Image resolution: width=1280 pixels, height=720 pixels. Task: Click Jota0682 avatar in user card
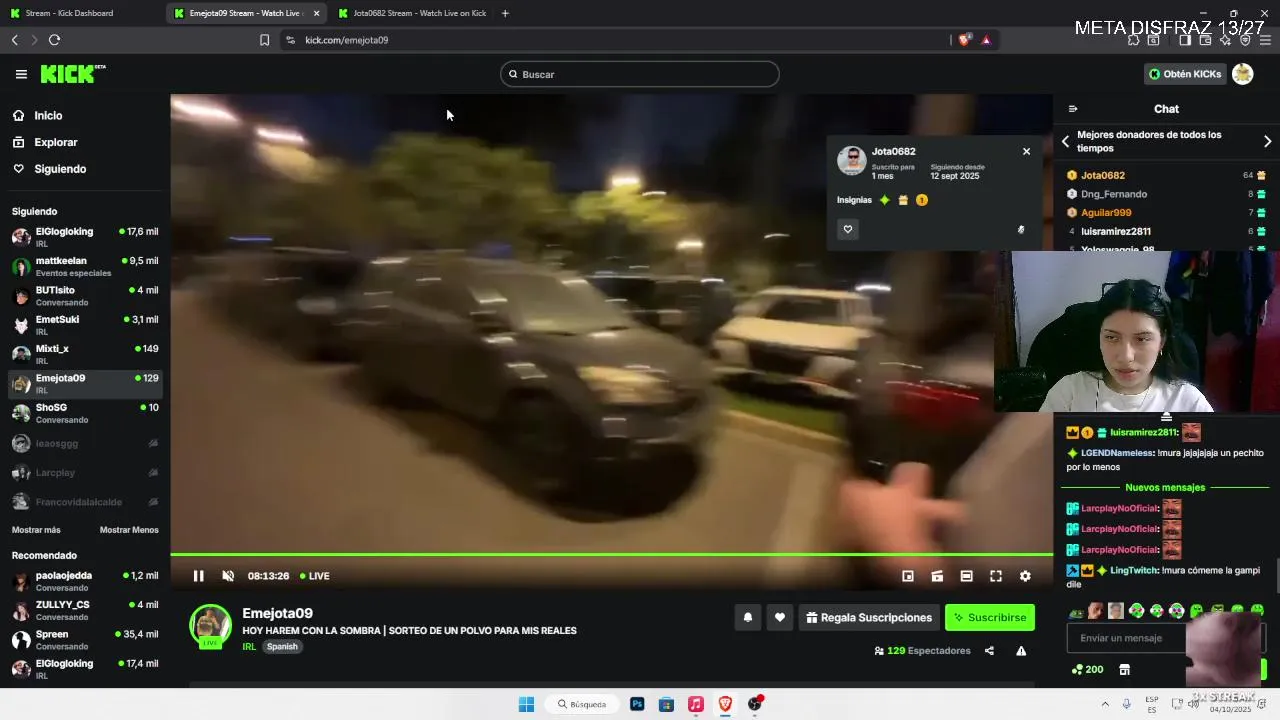pos(851,161)
